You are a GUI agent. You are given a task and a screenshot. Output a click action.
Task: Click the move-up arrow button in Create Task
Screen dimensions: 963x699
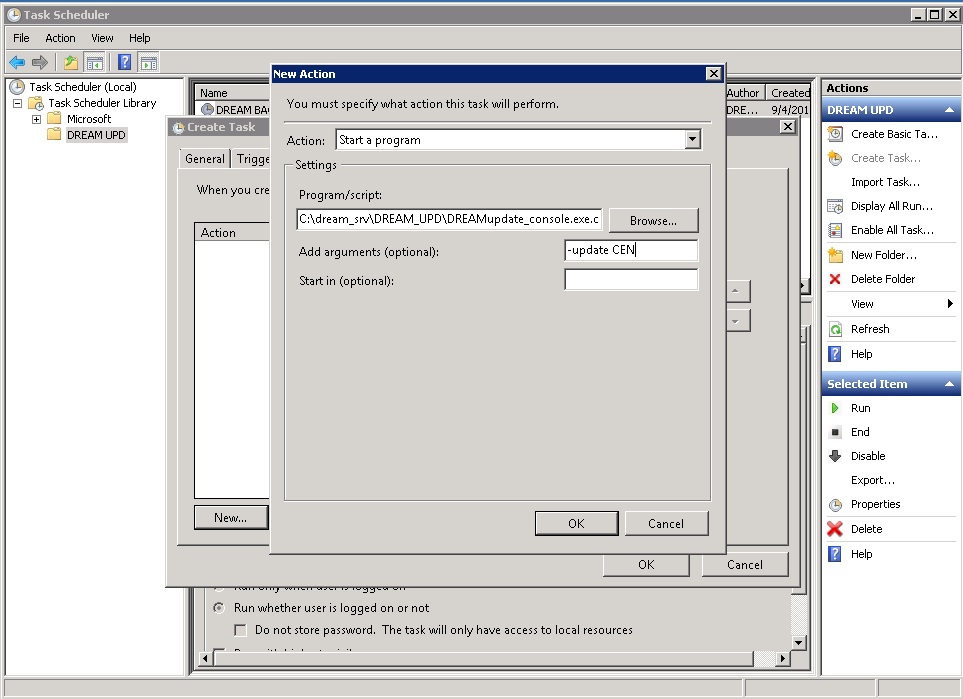736,291
